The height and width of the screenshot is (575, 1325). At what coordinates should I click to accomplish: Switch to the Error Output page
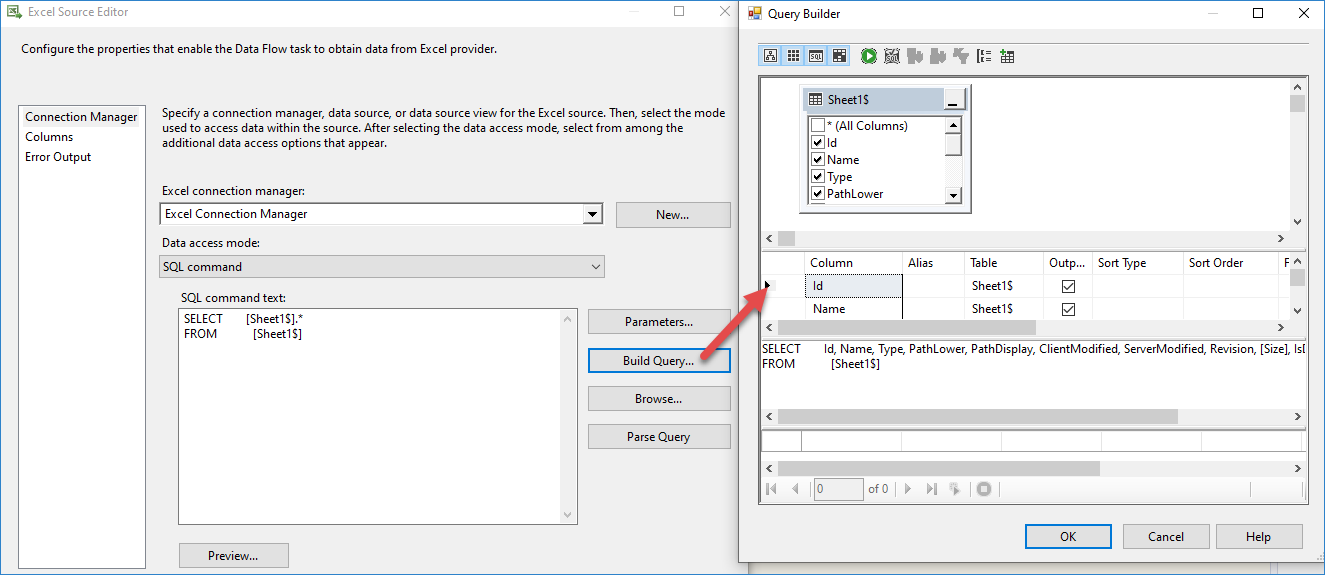pos(58,157)
